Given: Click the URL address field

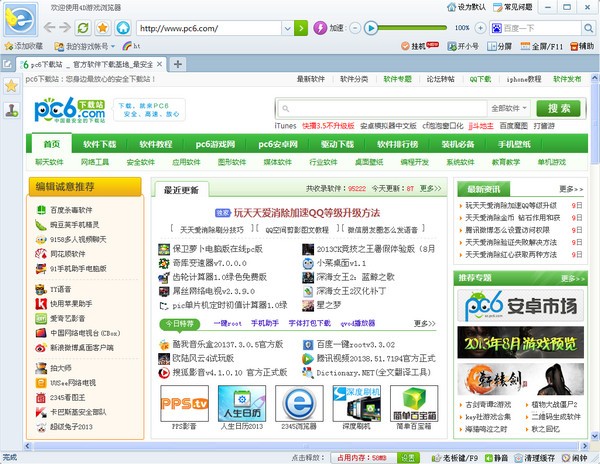Looking at the screenshot, I should [209, 28].
